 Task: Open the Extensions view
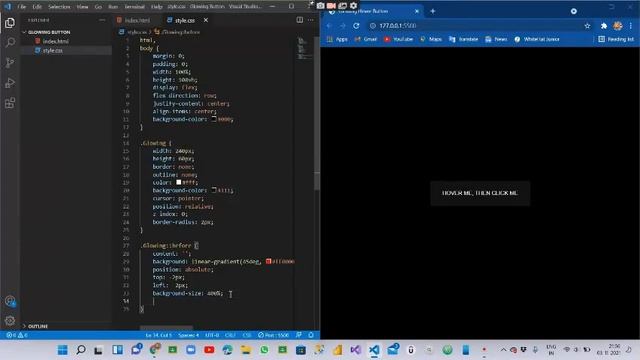(x=10, y=103)
